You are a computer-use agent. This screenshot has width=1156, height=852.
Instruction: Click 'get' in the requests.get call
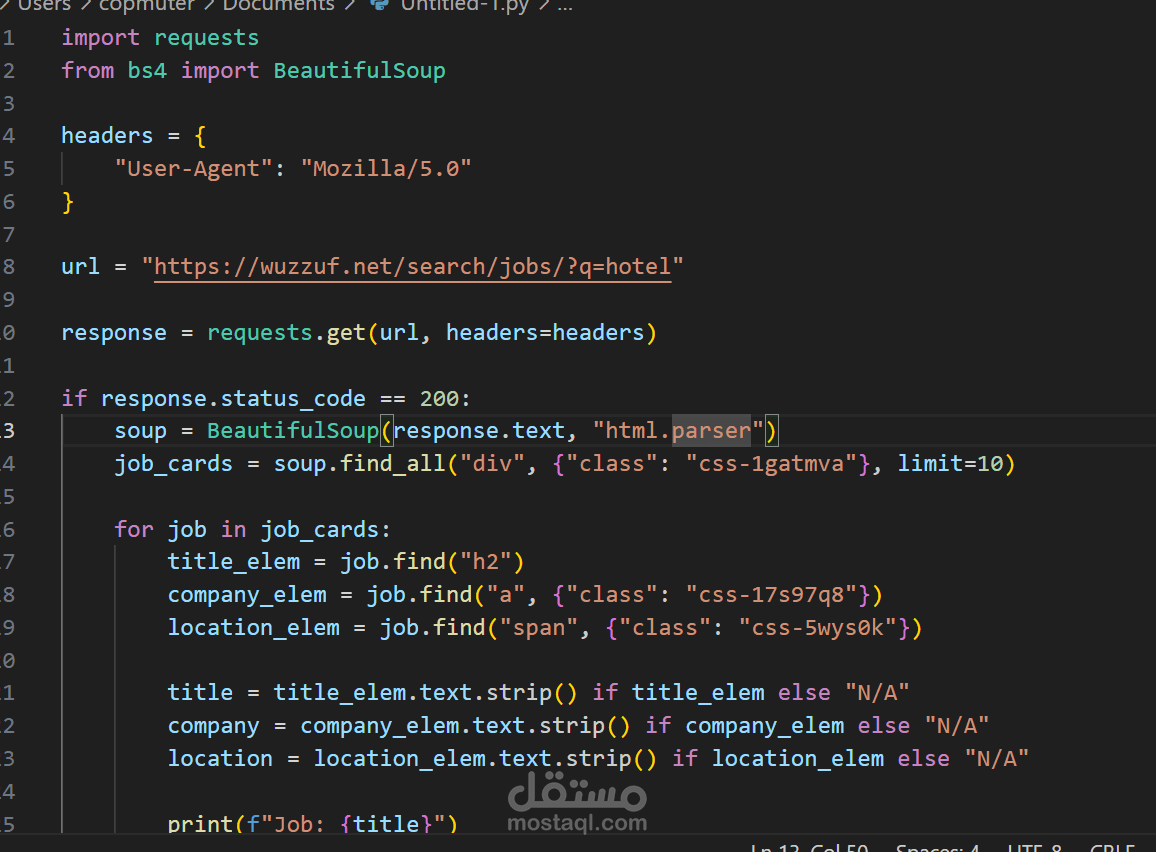pyautogui.click(x=346, y=333)
